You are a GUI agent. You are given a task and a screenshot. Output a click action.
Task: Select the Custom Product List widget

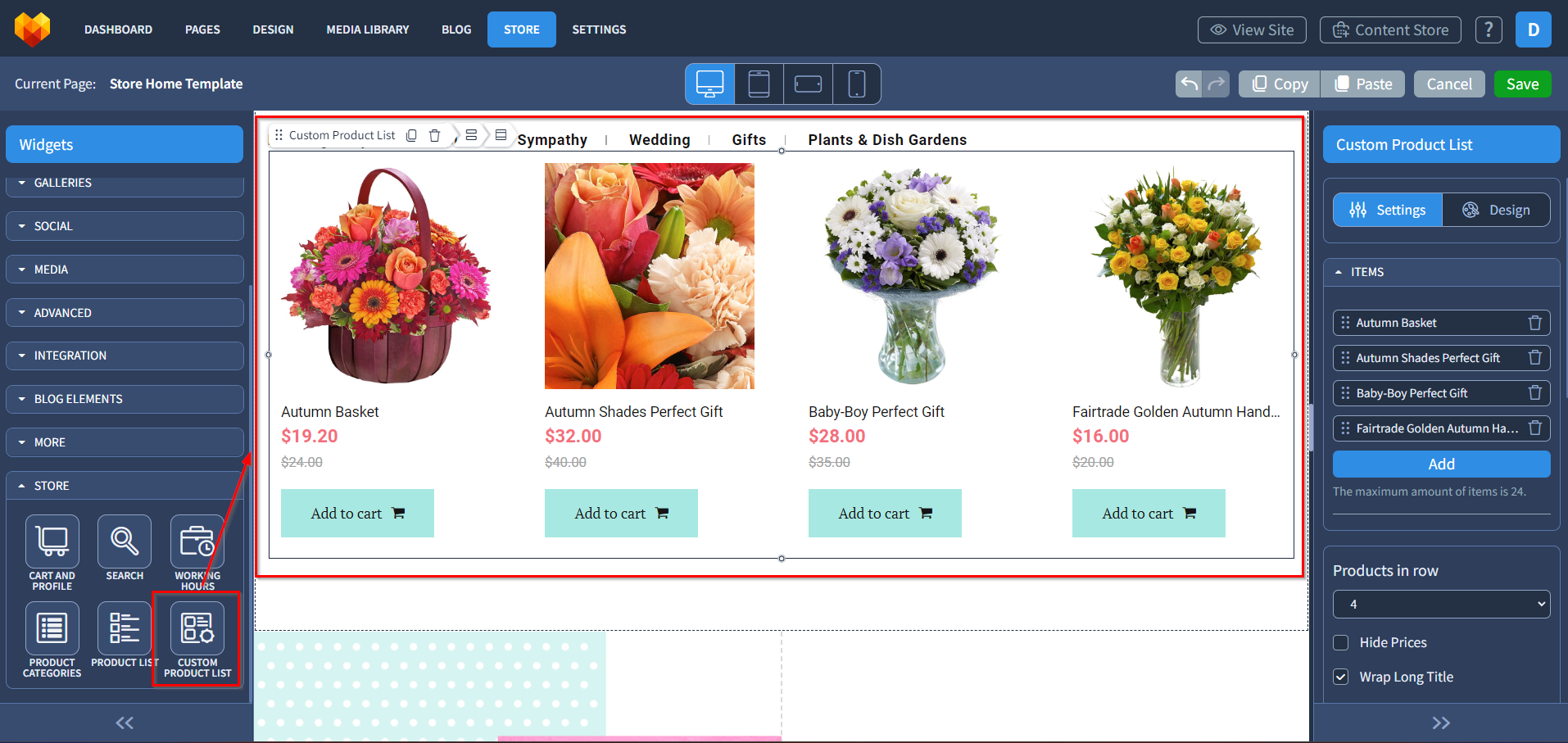click(x=197, y=640)
